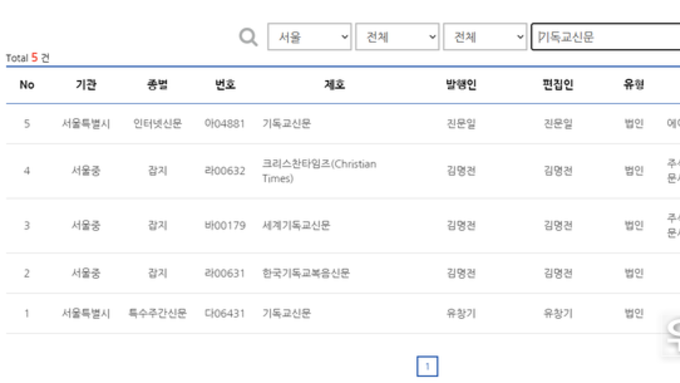
Task: Click registration number 아04881
Action: click(x=225, y=124)
